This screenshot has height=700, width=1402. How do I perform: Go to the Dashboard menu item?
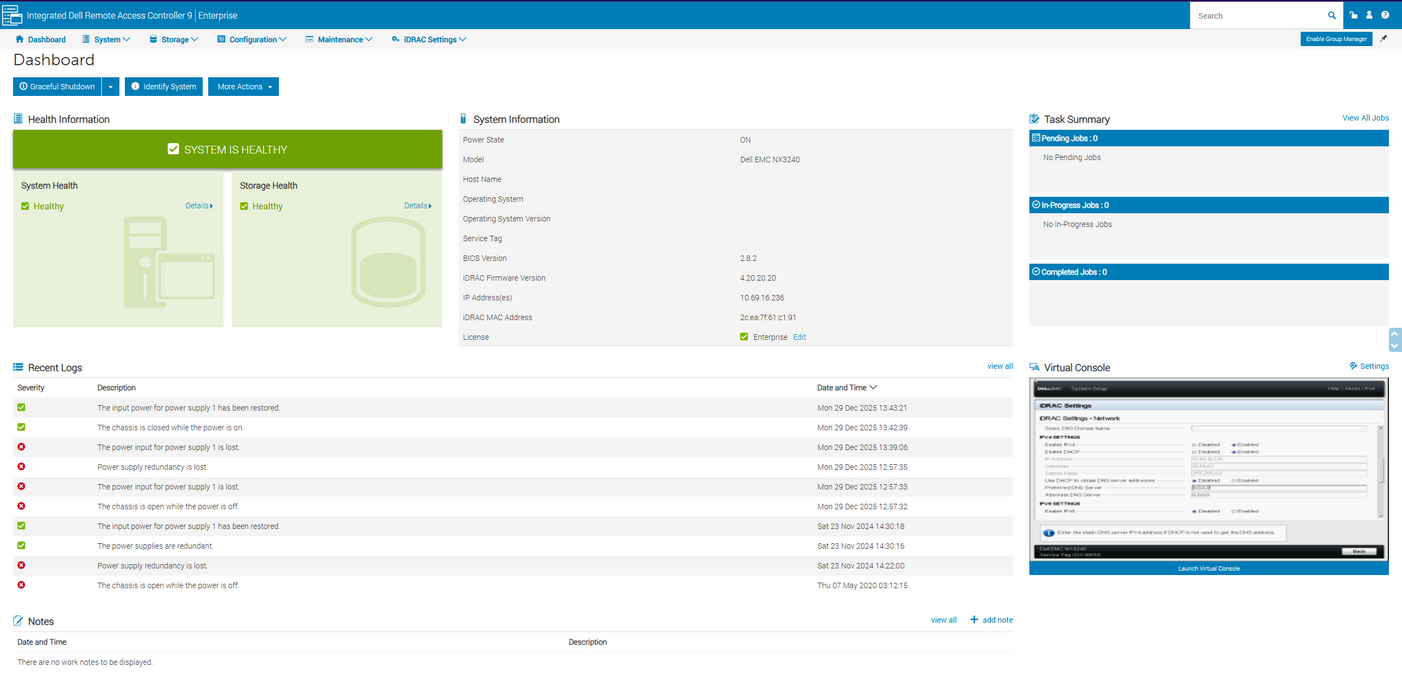tap(40, 39)
